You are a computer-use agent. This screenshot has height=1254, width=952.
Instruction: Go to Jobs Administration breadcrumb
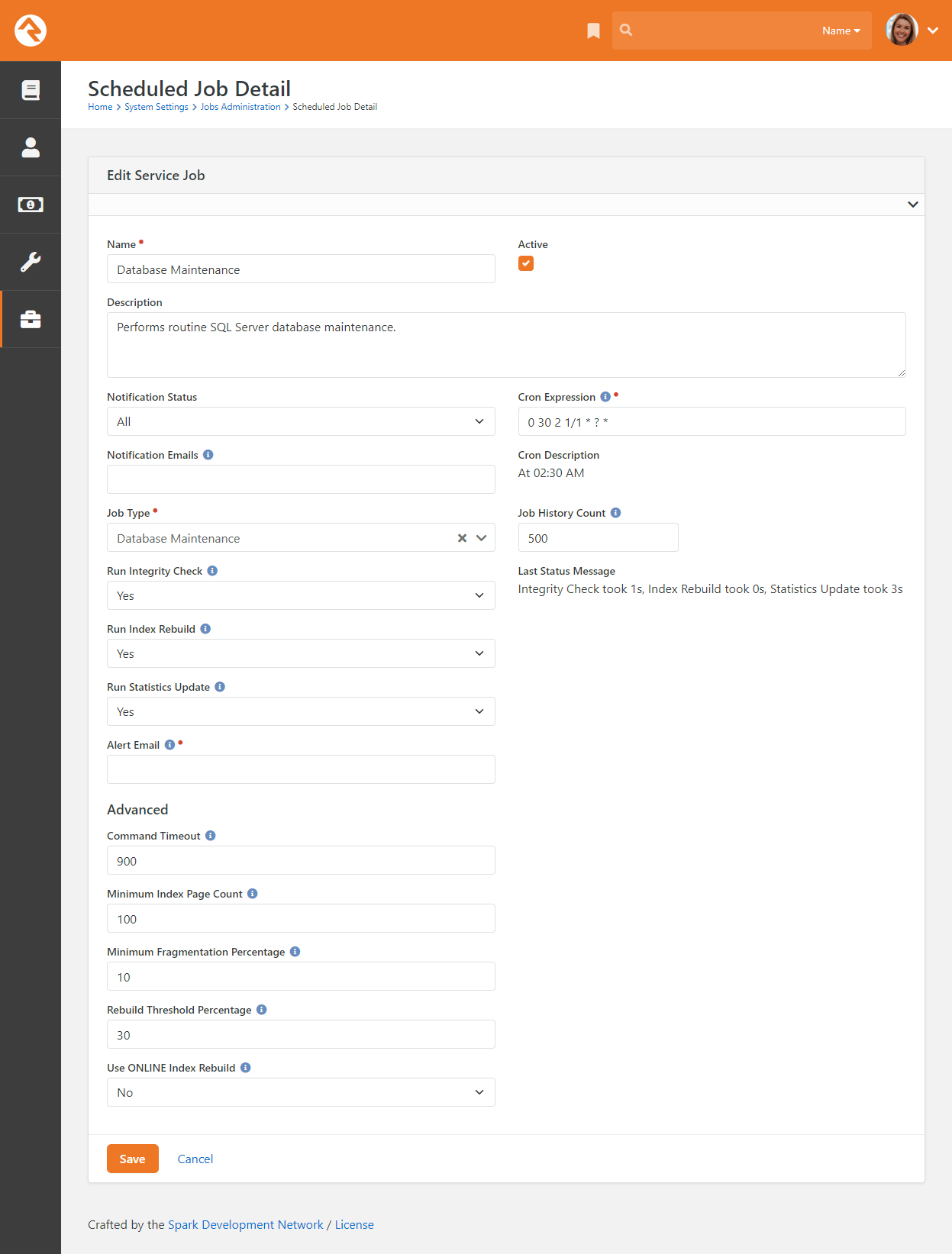[240, 107]
